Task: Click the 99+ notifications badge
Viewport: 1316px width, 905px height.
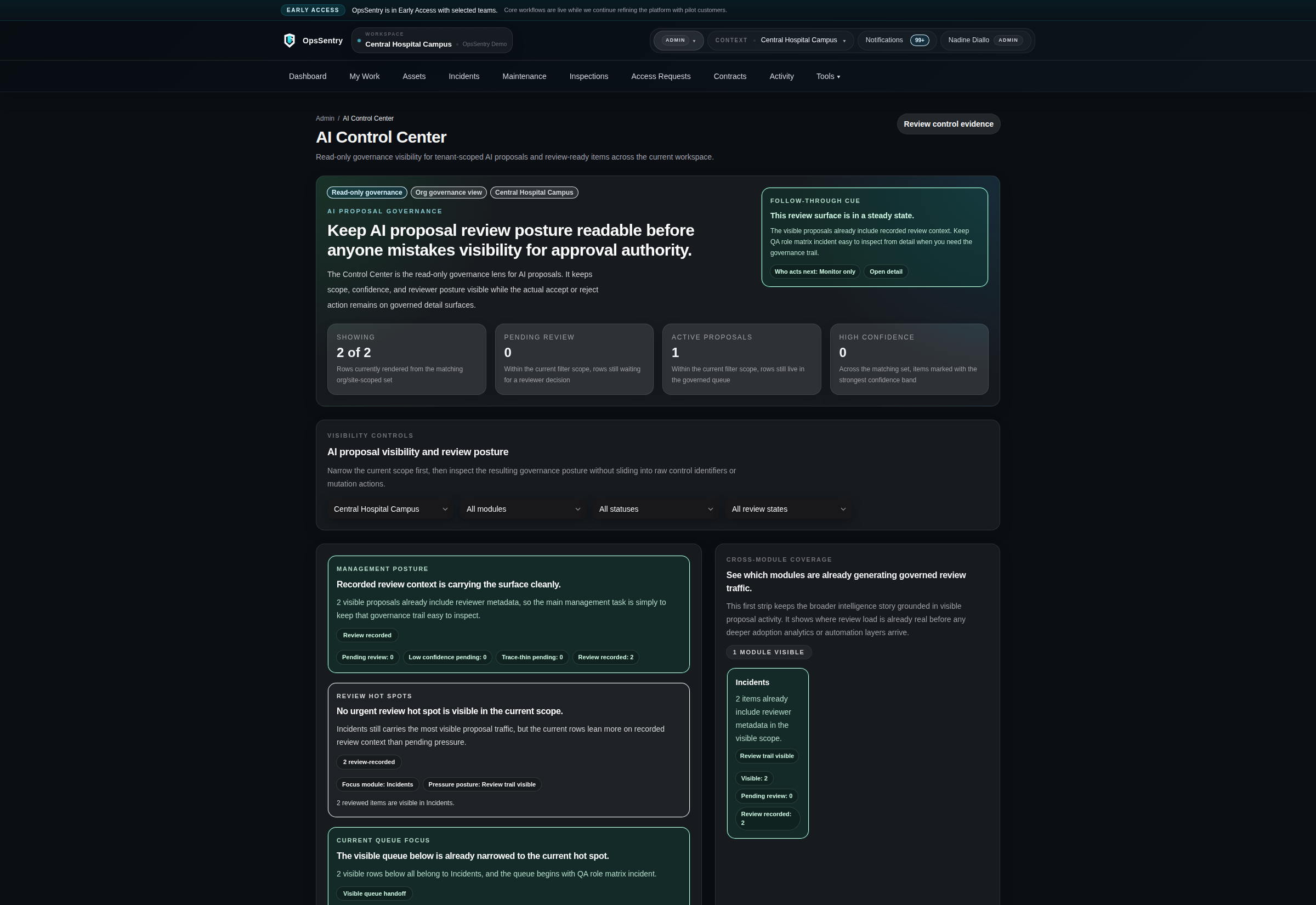Action: pos(919,39)
